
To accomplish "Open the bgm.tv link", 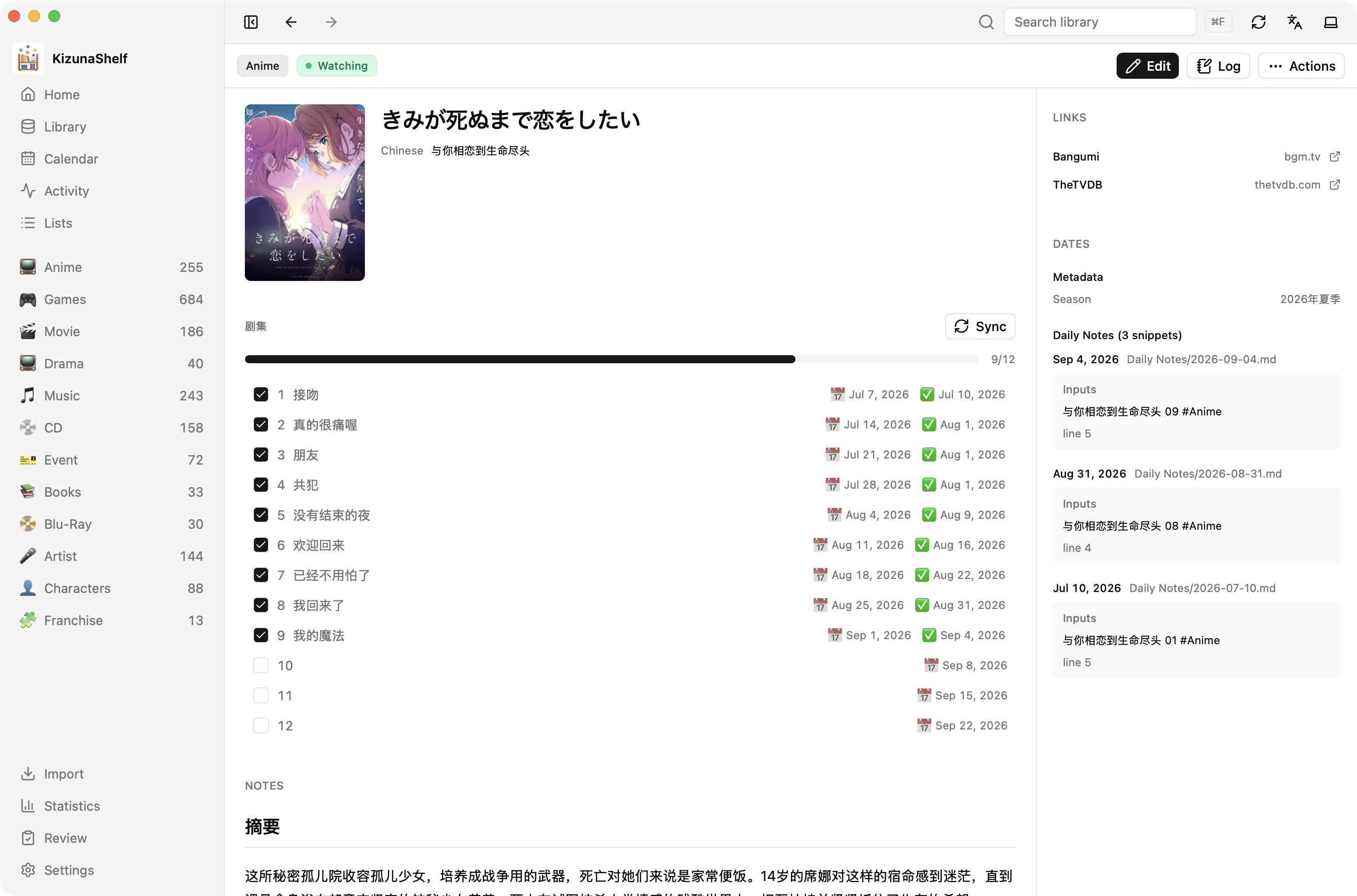I will pyautogui.click(x=1302, y=157).
